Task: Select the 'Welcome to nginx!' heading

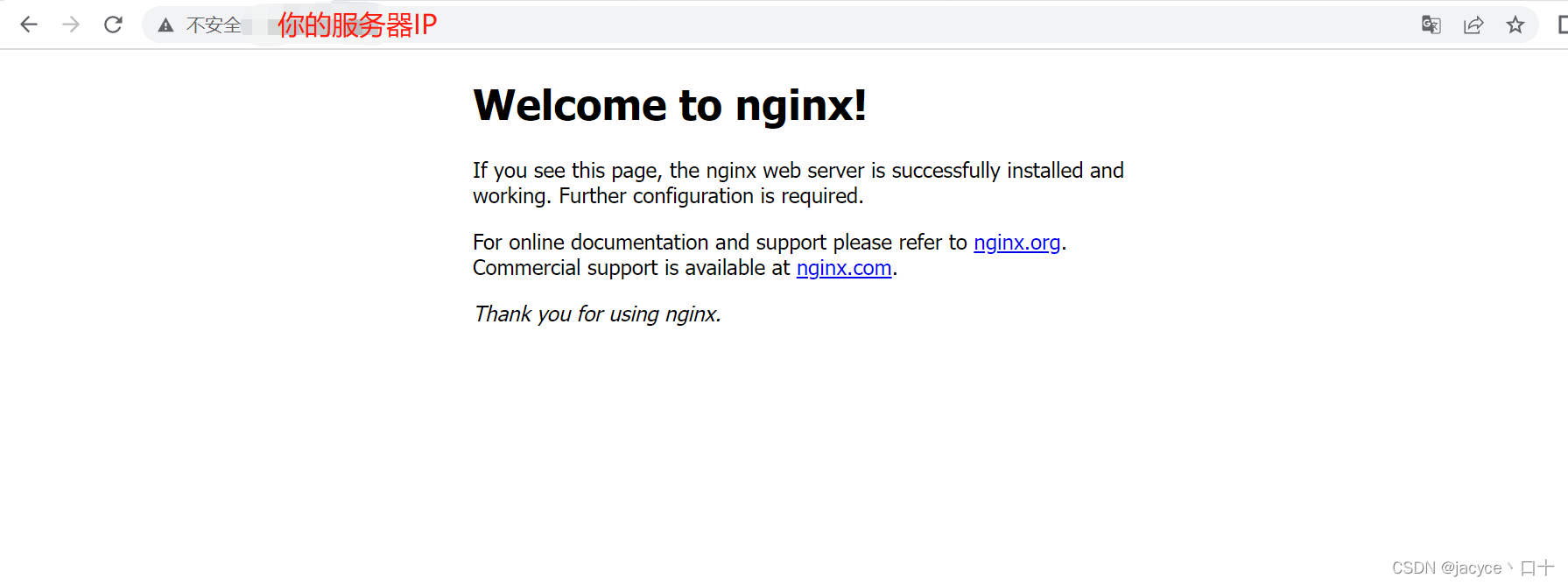Action: tap(670, 105)
